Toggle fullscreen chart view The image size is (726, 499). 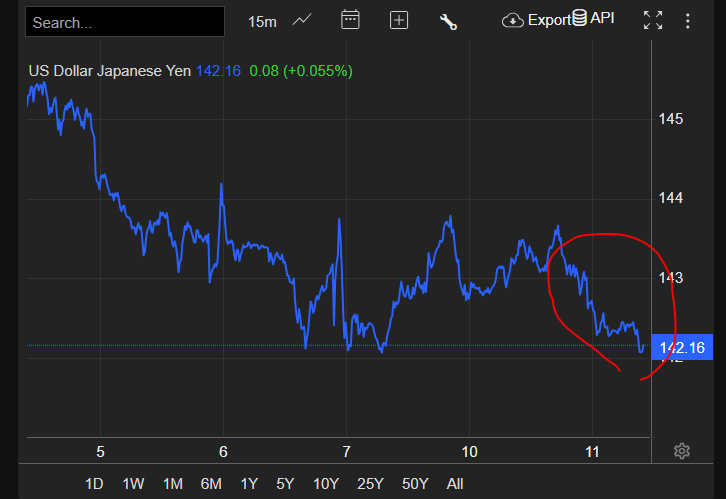coord(653,20)
